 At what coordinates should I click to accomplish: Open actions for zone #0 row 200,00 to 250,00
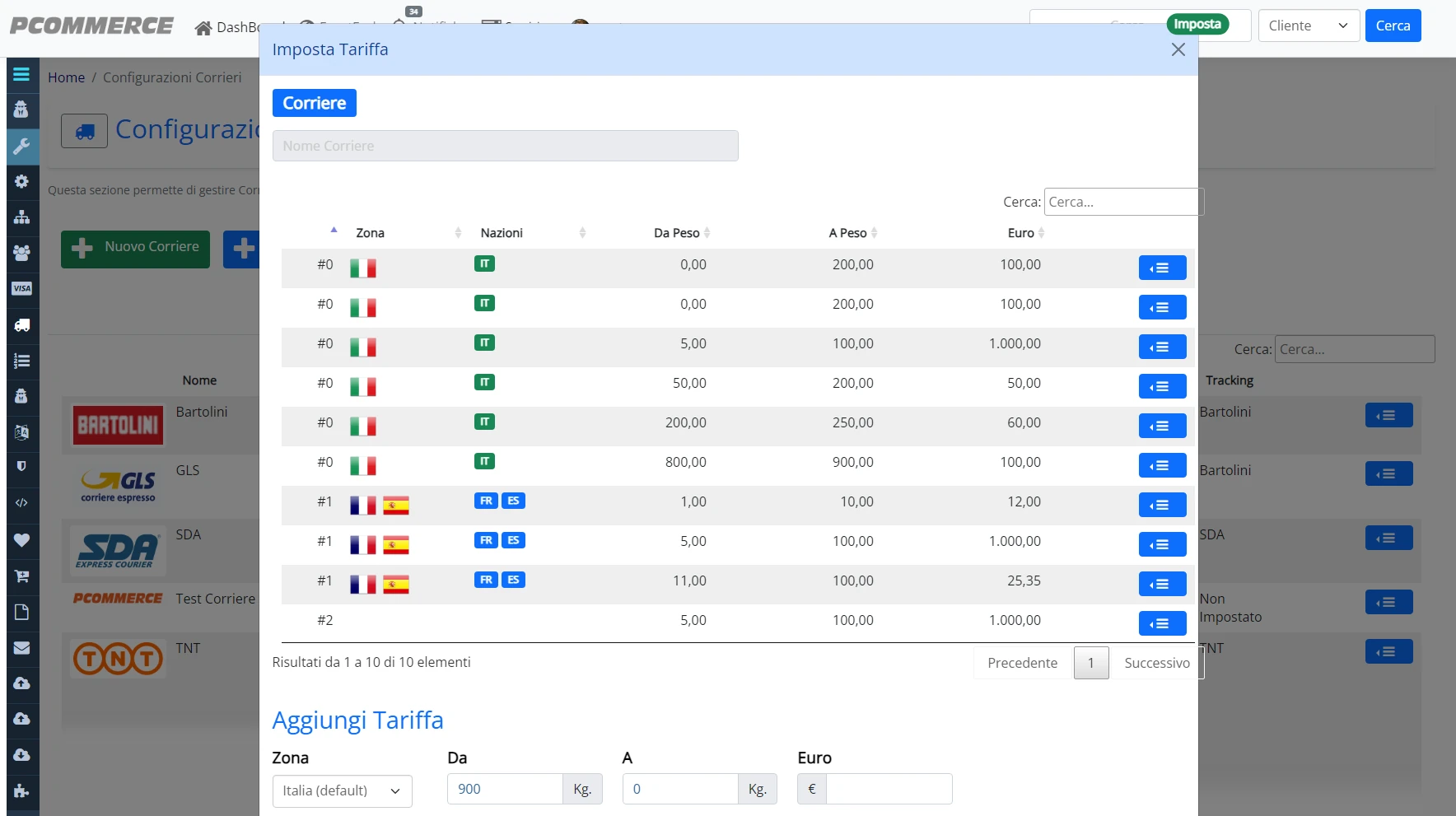click(1162, 426)
